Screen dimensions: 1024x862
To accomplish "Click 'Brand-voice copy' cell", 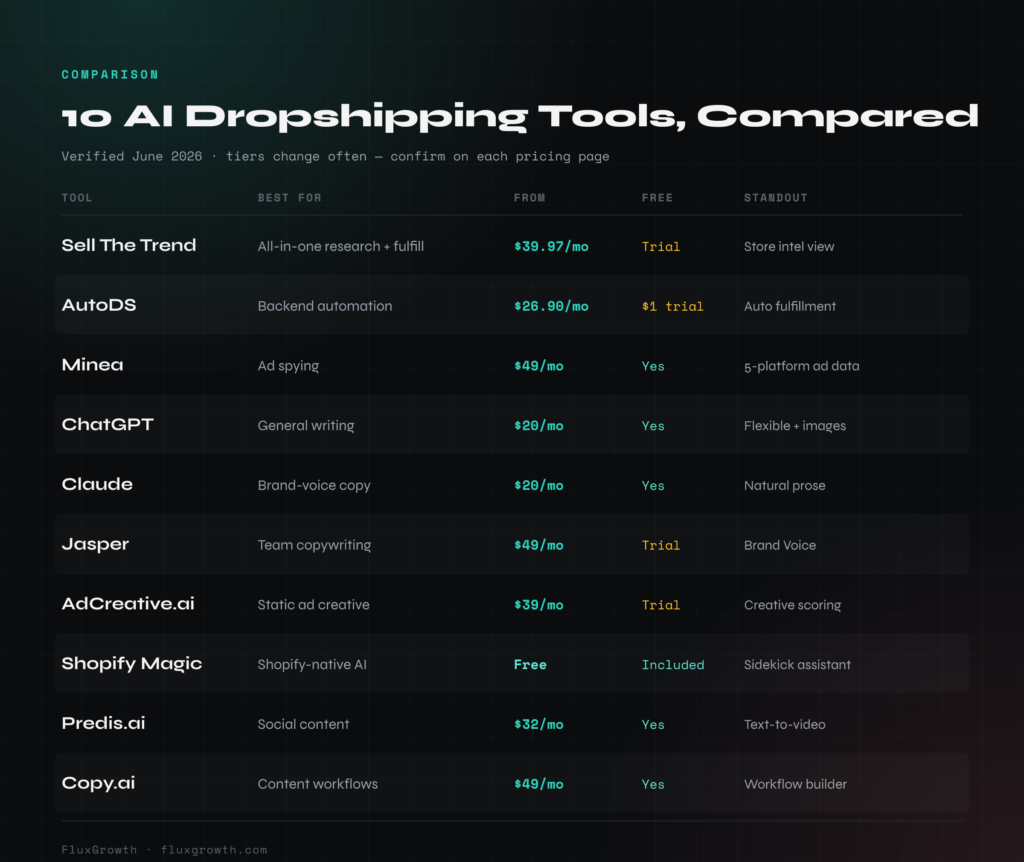I will coord(314,486).
